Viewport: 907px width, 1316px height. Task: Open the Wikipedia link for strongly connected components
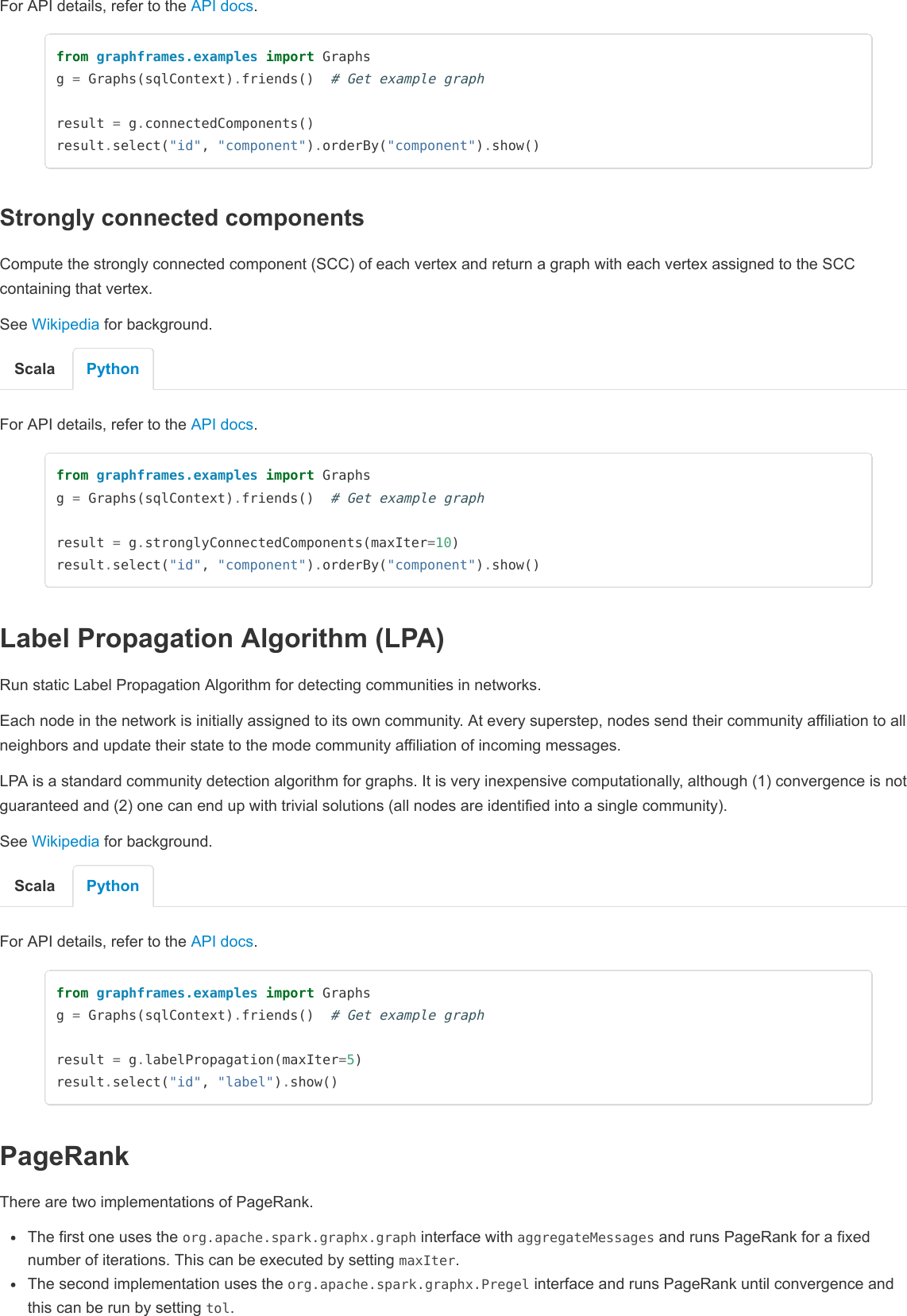[65, 324]
